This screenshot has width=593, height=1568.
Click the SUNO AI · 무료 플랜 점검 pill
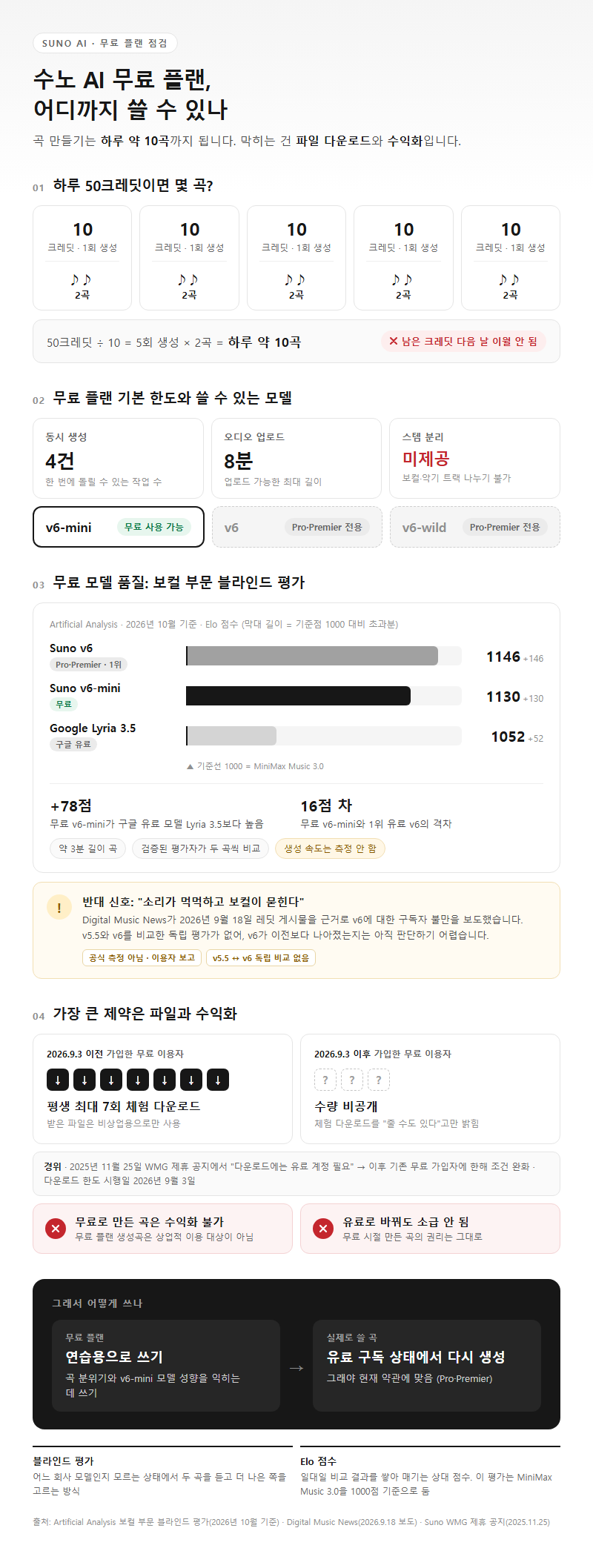tap(105, 43)
